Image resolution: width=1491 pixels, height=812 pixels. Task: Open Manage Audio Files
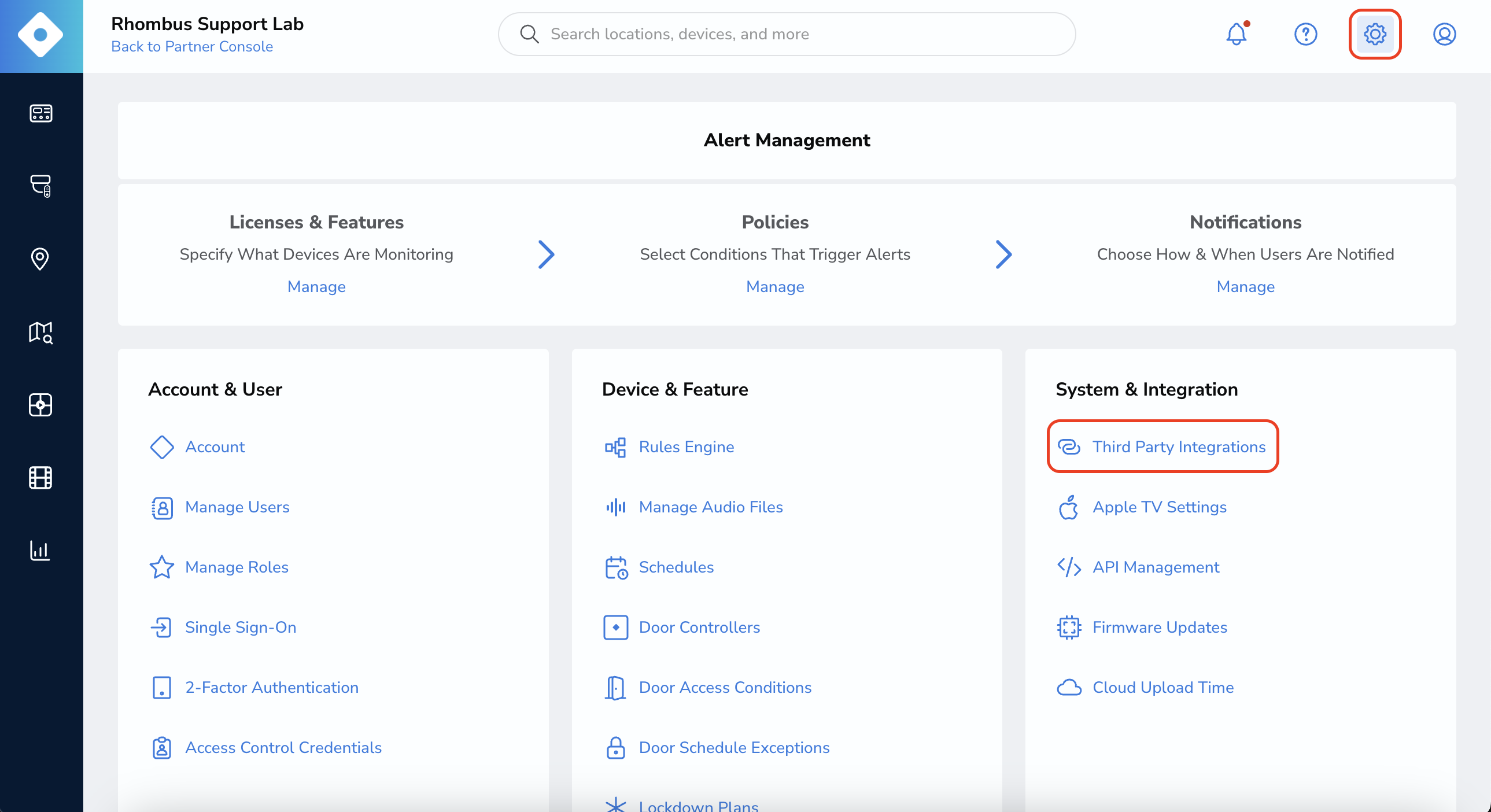(711, 508)
